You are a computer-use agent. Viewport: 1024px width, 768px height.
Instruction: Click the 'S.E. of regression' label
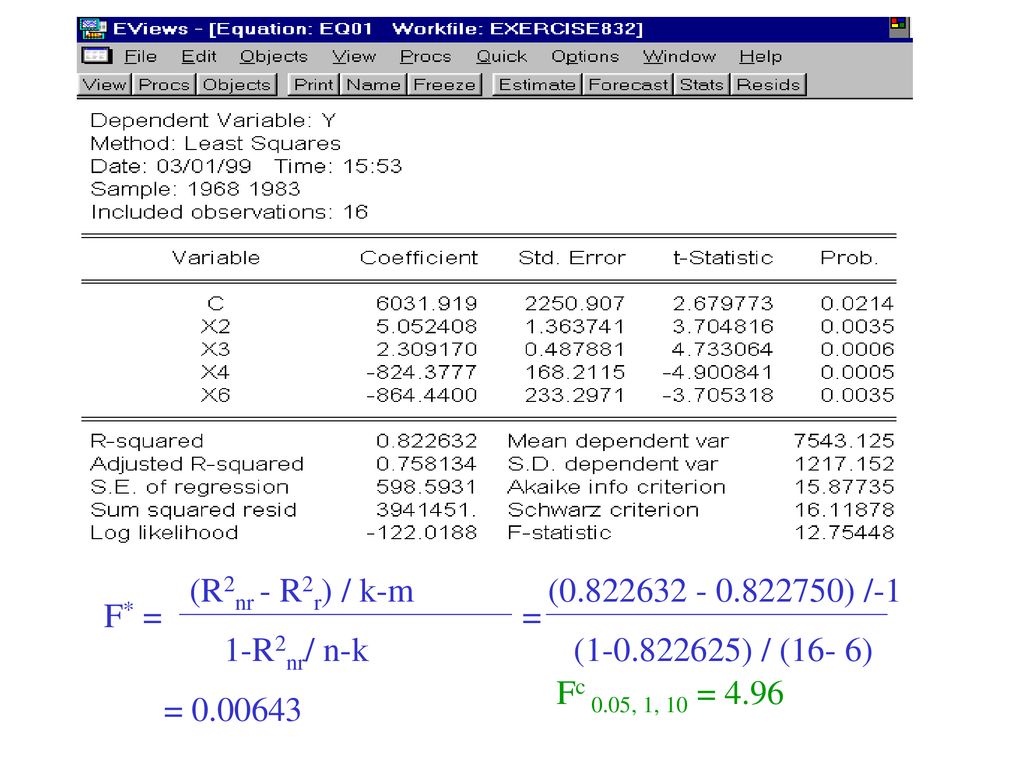click(x=189, y=487)
